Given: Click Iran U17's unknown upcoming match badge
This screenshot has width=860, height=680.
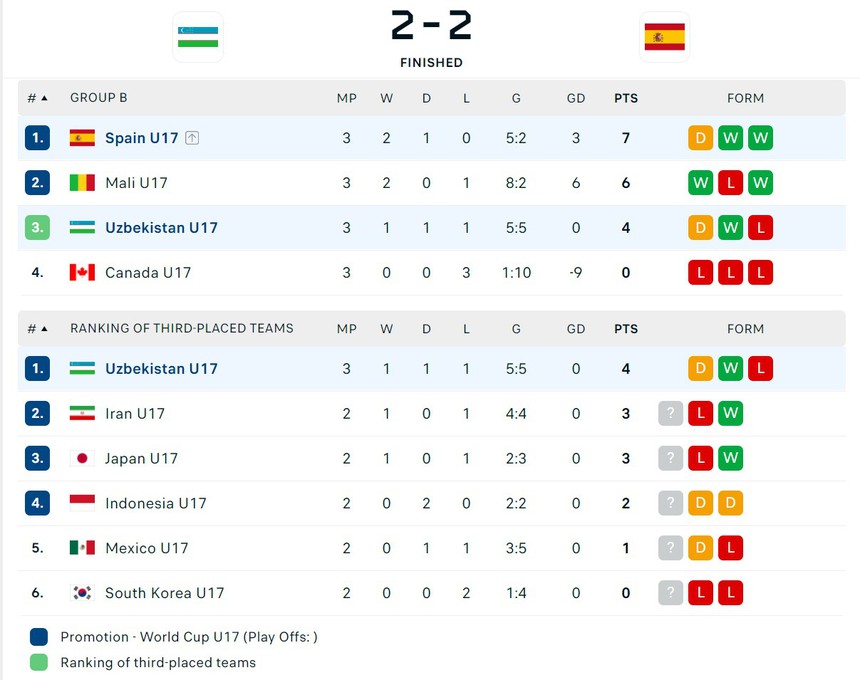Looking at the screenshot, I should (671, 414).
